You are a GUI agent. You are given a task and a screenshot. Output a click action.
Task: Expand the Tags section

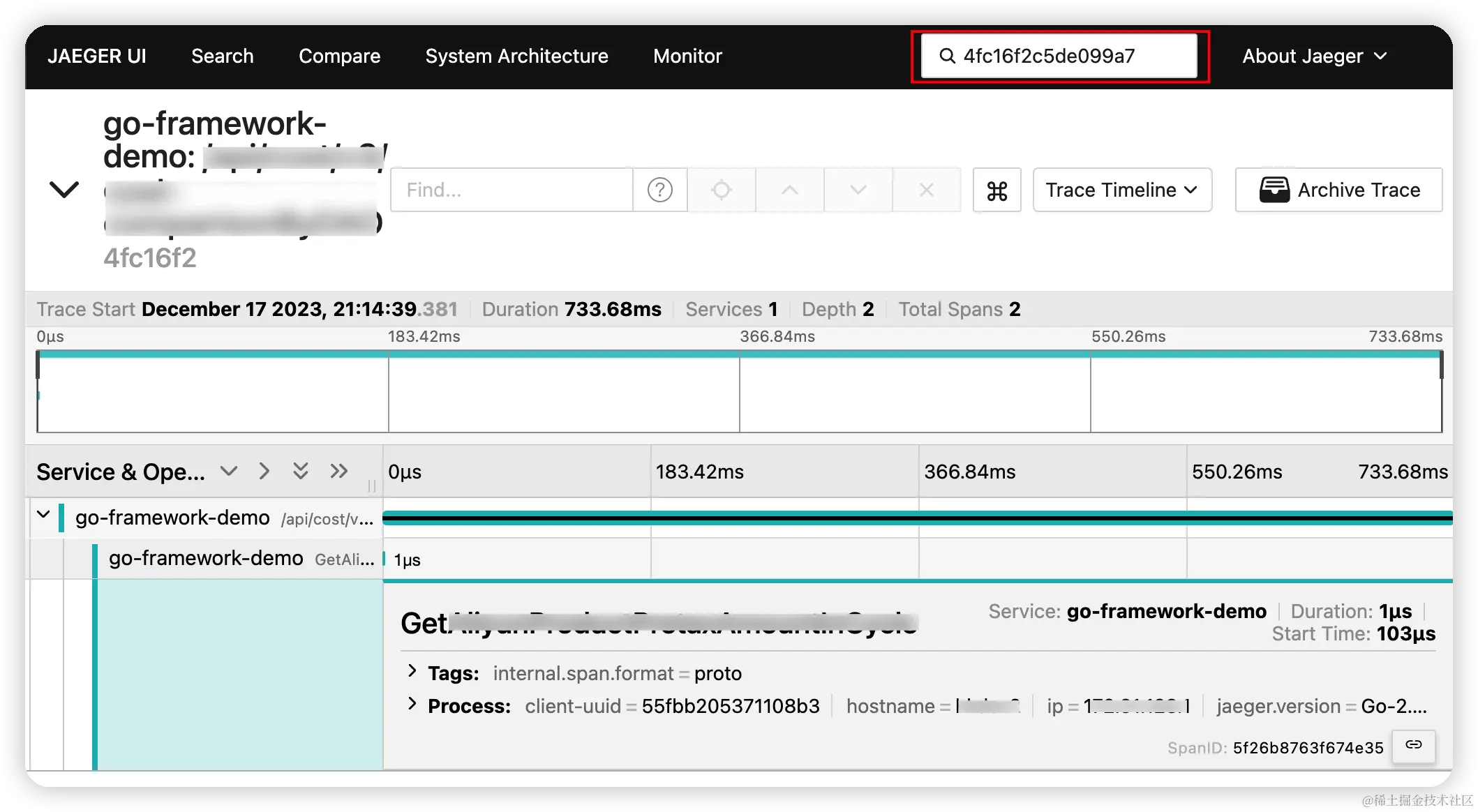412,671
